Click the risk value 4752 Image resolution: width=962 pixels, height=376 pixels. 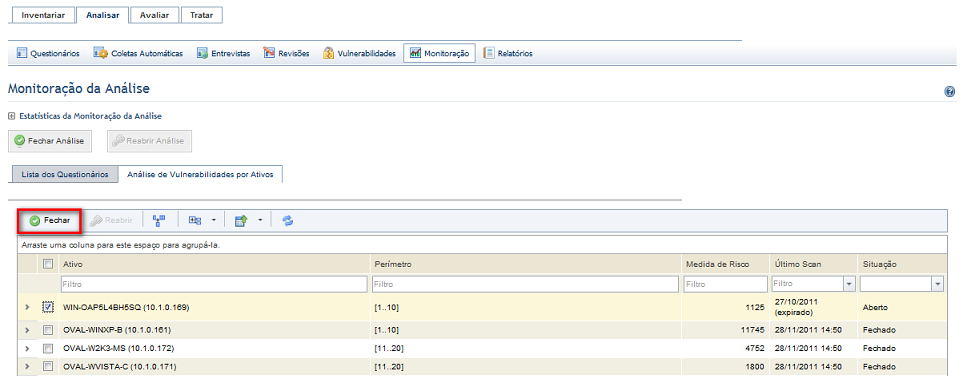point(756,348)
